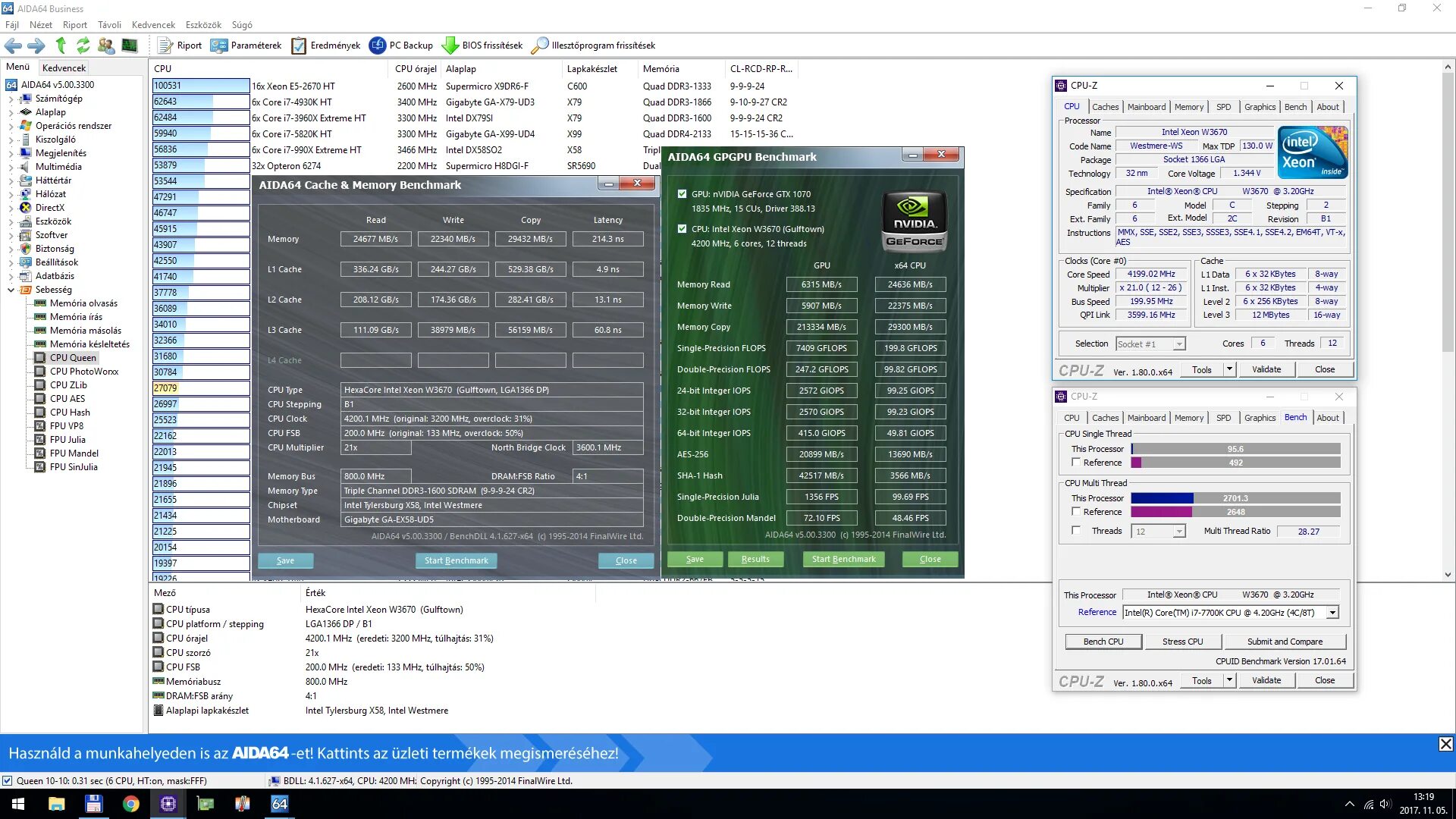Tick the Threads checkbox in CPU-Z Bench

click(x=1075, y=531)
